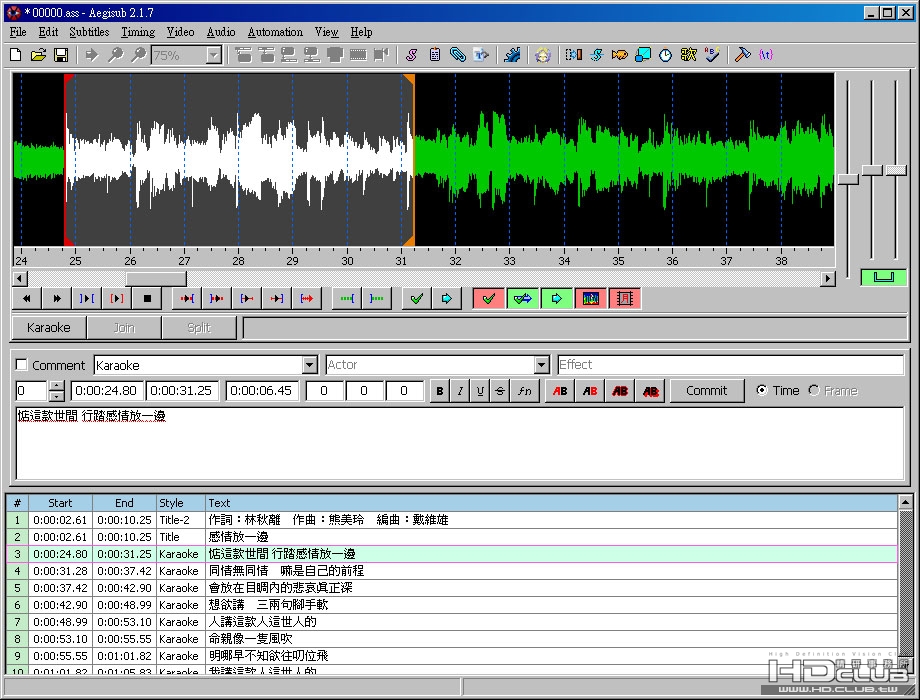Toggle spectrum analyzer mode
The image size is (920, 700).
[590, 299]
